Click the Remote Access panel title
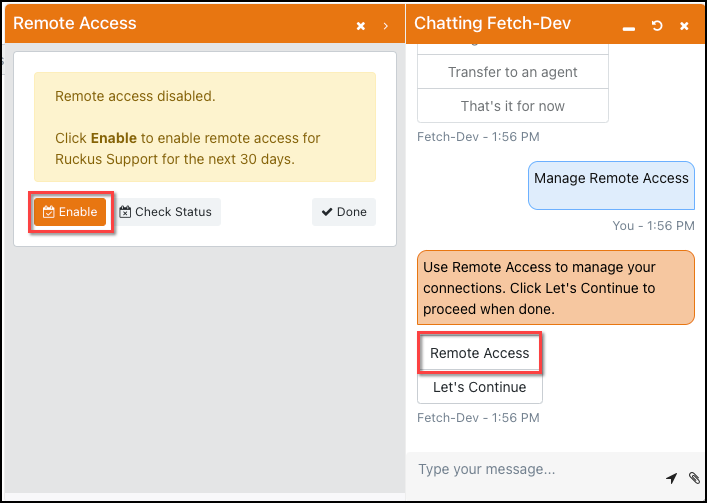707x503 pixels. pos(75,23)
